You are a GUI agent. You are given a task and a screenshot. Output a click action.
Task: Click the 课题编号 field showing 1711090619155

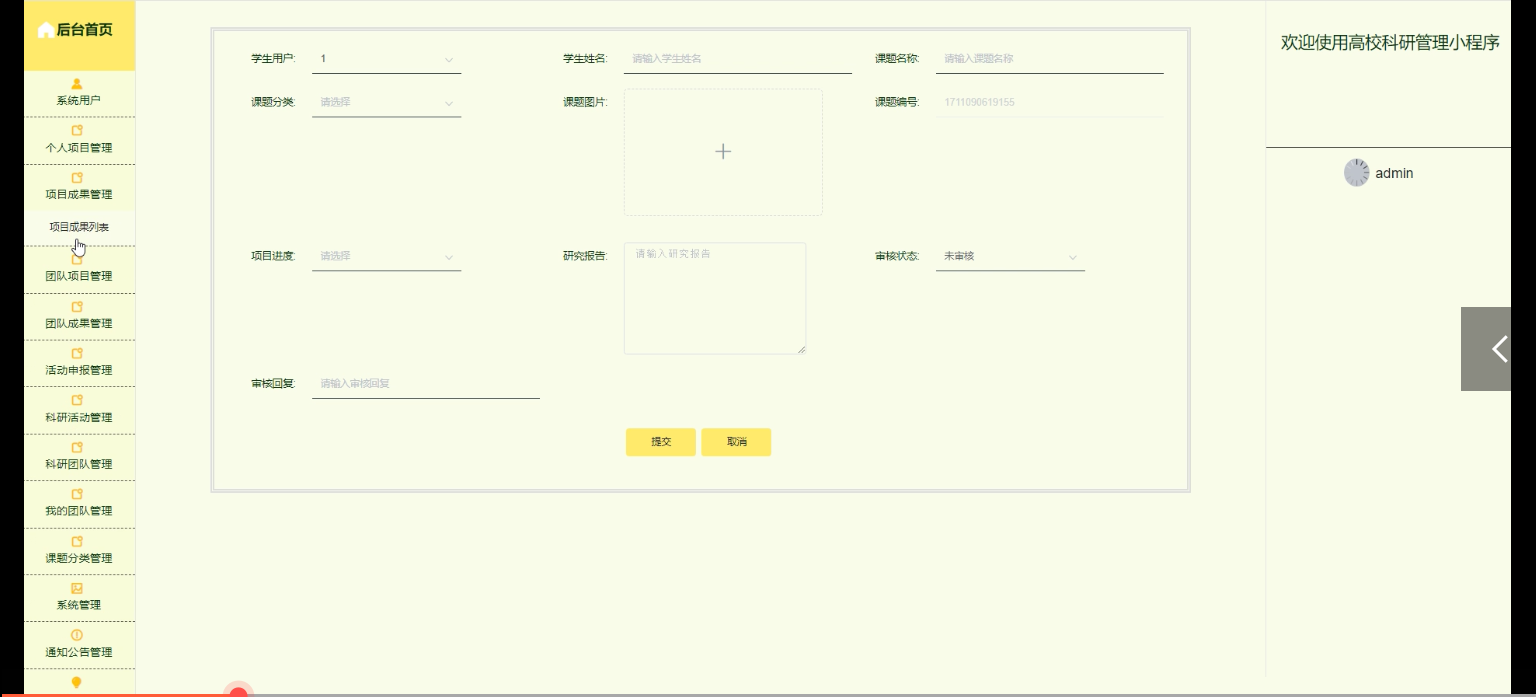coord(1050,102)
